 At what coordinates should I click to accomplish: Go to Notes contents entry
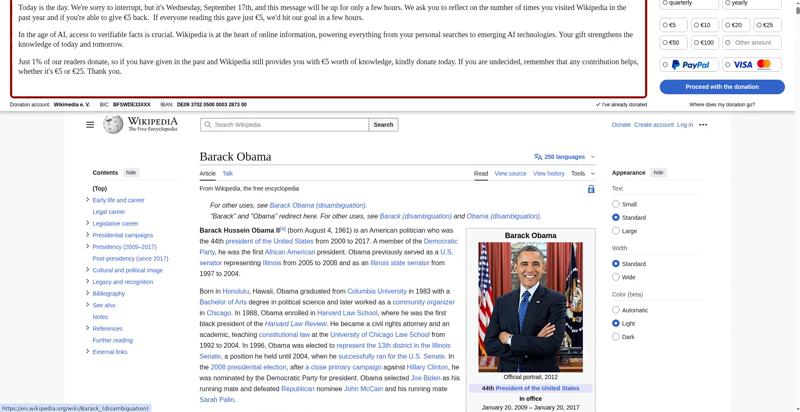pyautogui.click(x=100, y=317)
